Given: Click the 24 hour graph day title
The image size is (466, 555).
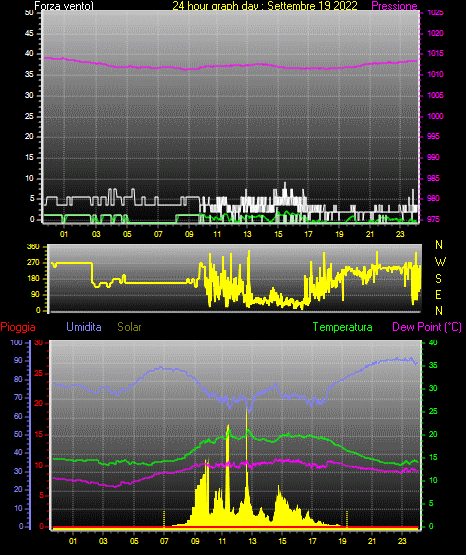Looking at the screenshot, I should tap(265, 6).
